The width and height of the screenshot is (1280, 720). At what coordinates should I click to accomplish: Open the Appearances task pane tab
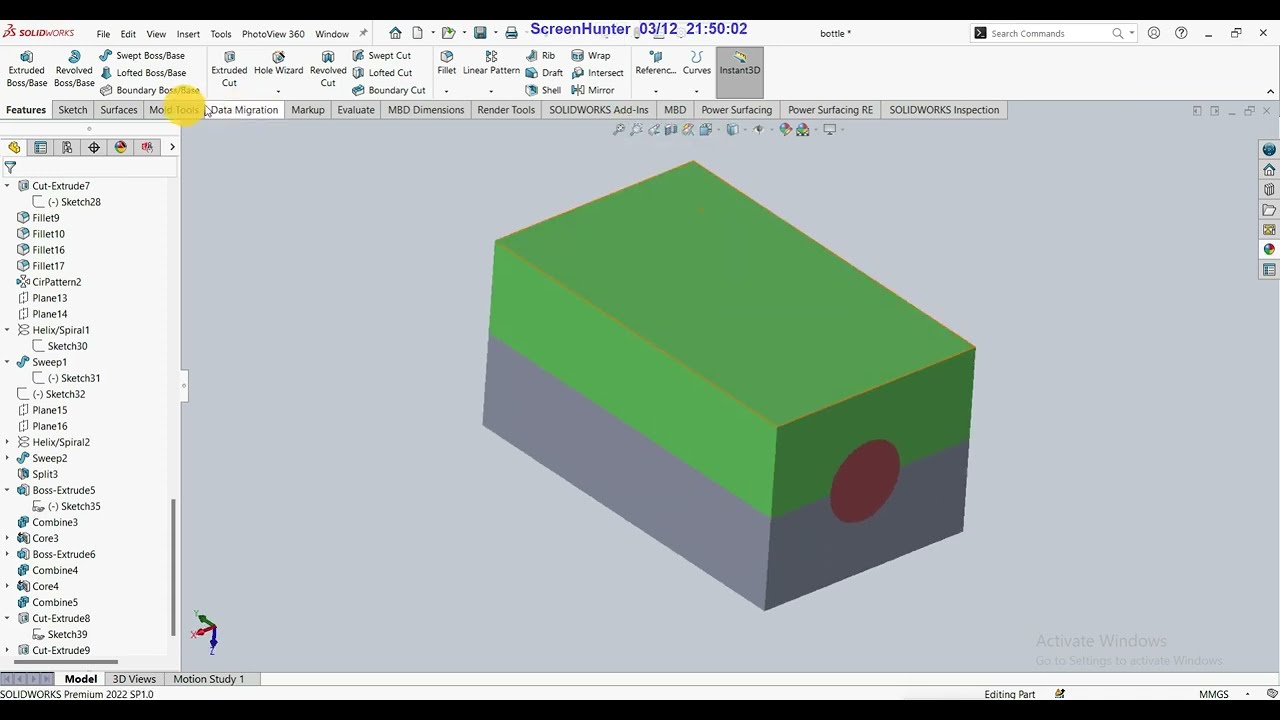click(1269, 249)
